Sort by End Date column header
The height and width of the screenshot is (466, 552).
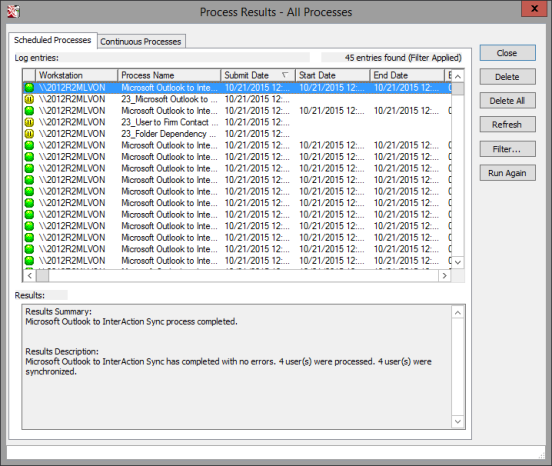click(x=407, y=75)
